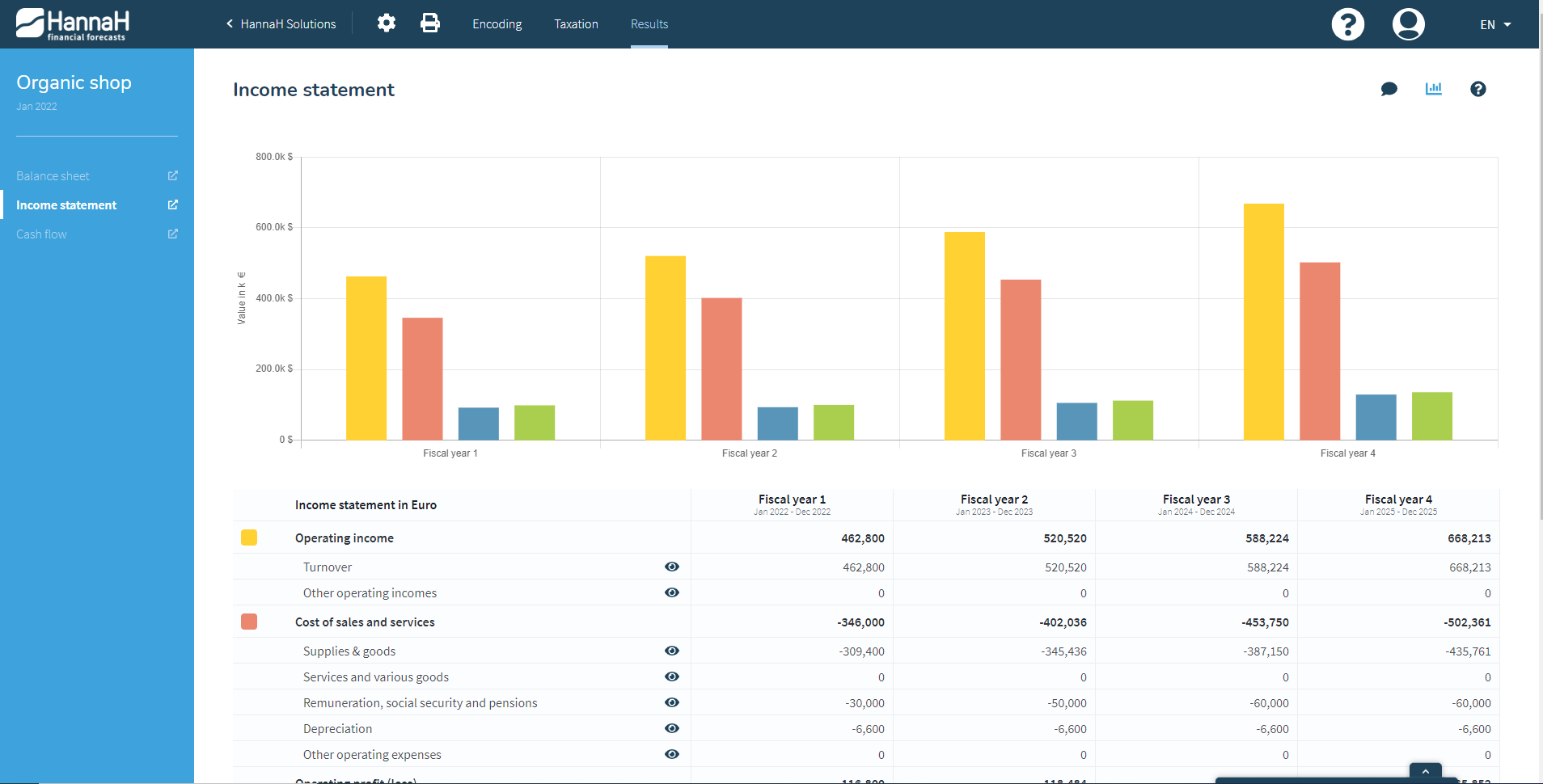Open the EN language dropdown
Viewport: 1543px width, 784px height.
pyautogui.click(x=1495, y=24)
